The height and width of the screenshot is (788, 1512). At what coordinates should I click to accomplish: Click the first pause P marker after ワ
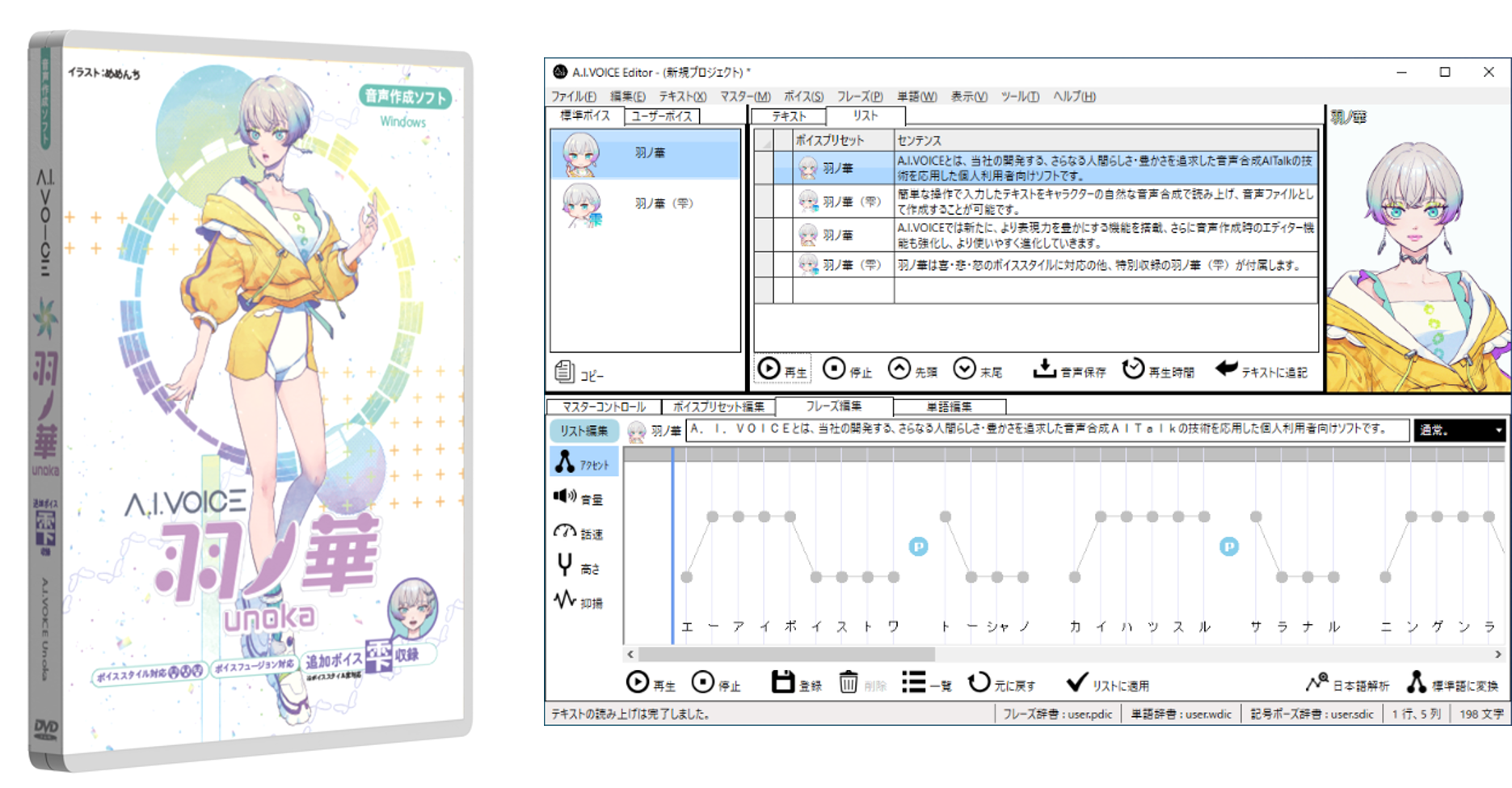(x=918, y=546)
